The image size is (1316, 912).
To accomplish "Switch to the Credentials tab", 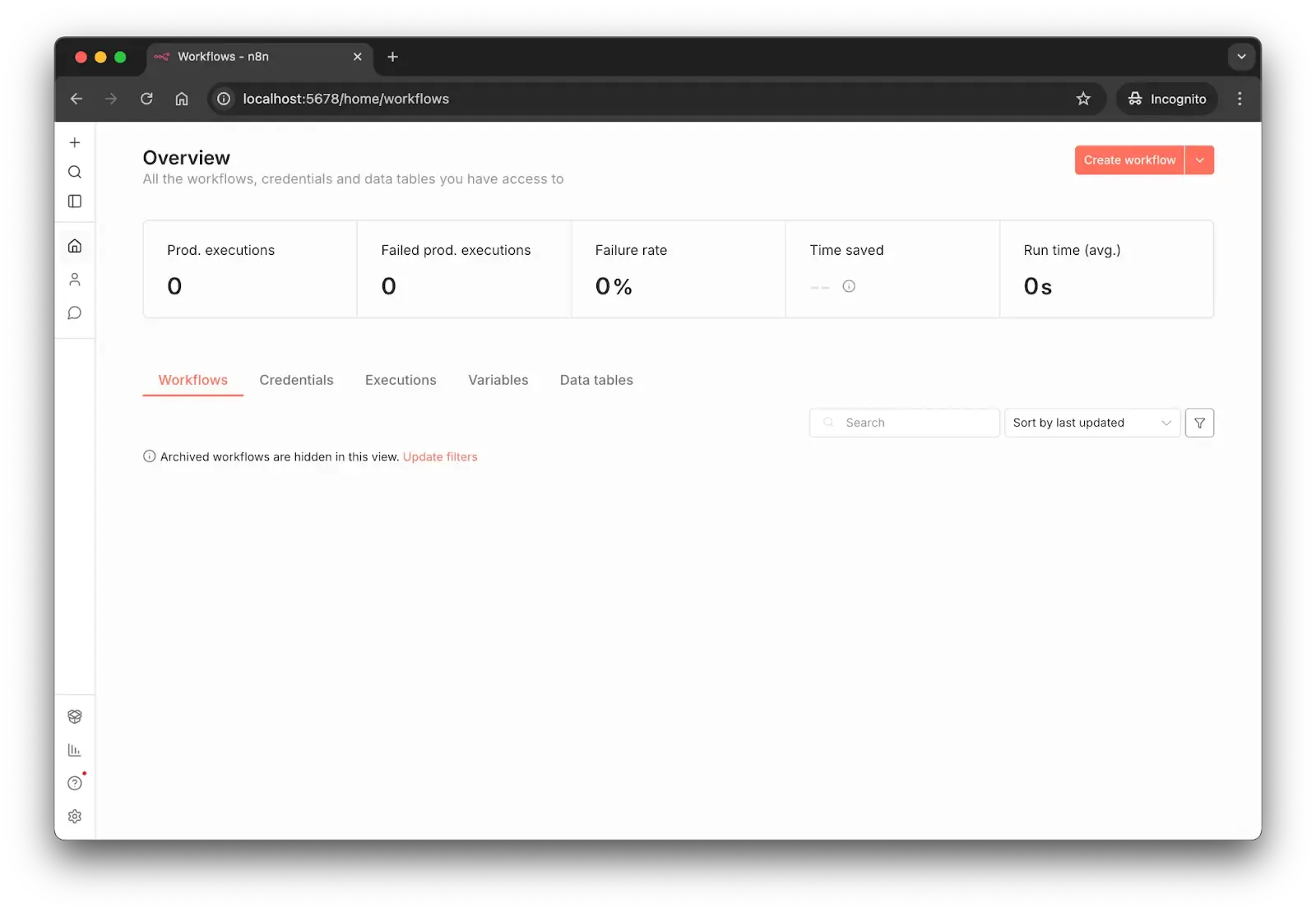I will coord(296,380).
